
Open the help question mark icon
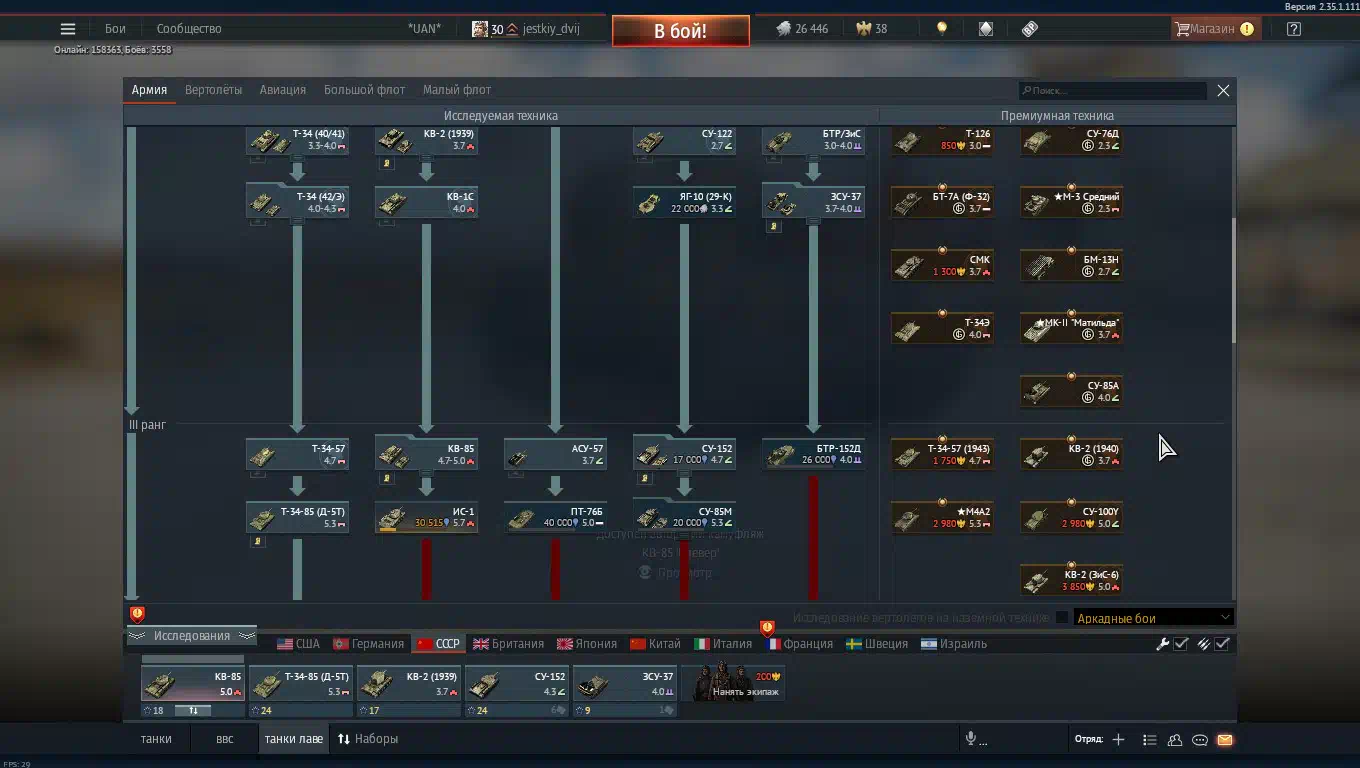click(1294, 29)
